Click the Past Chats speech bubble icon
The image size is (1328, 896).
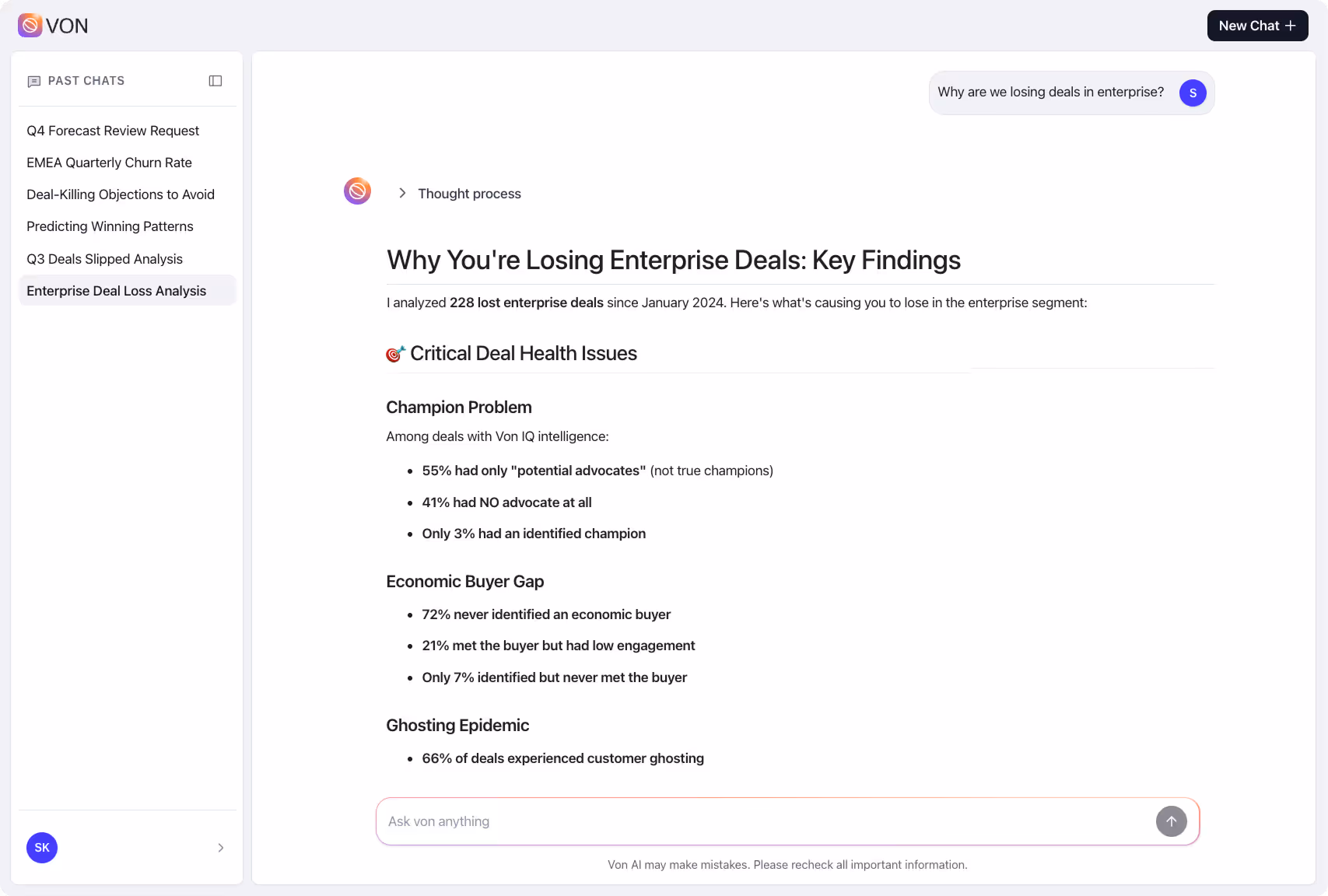[33, 81]
